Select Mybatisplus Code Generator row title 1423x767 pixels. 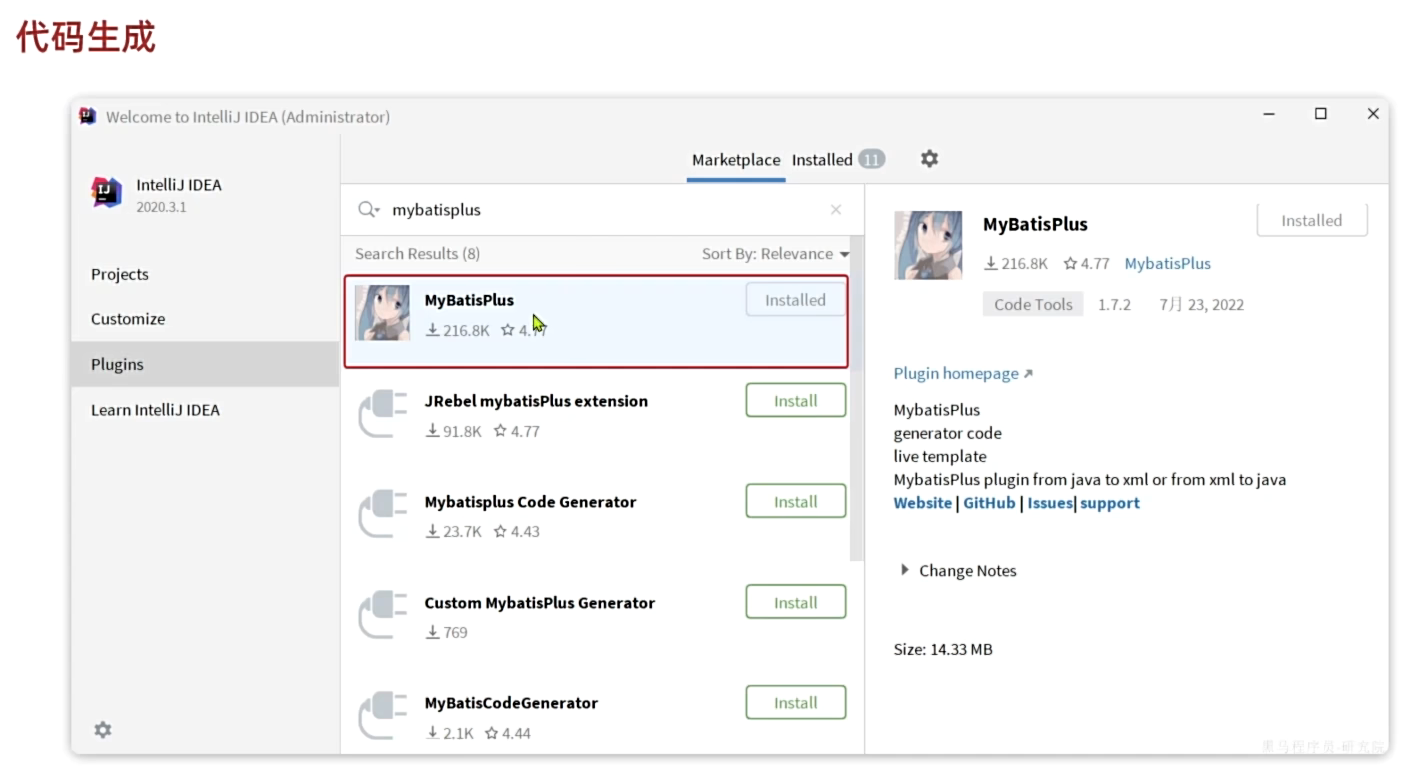tap(530, 502)
